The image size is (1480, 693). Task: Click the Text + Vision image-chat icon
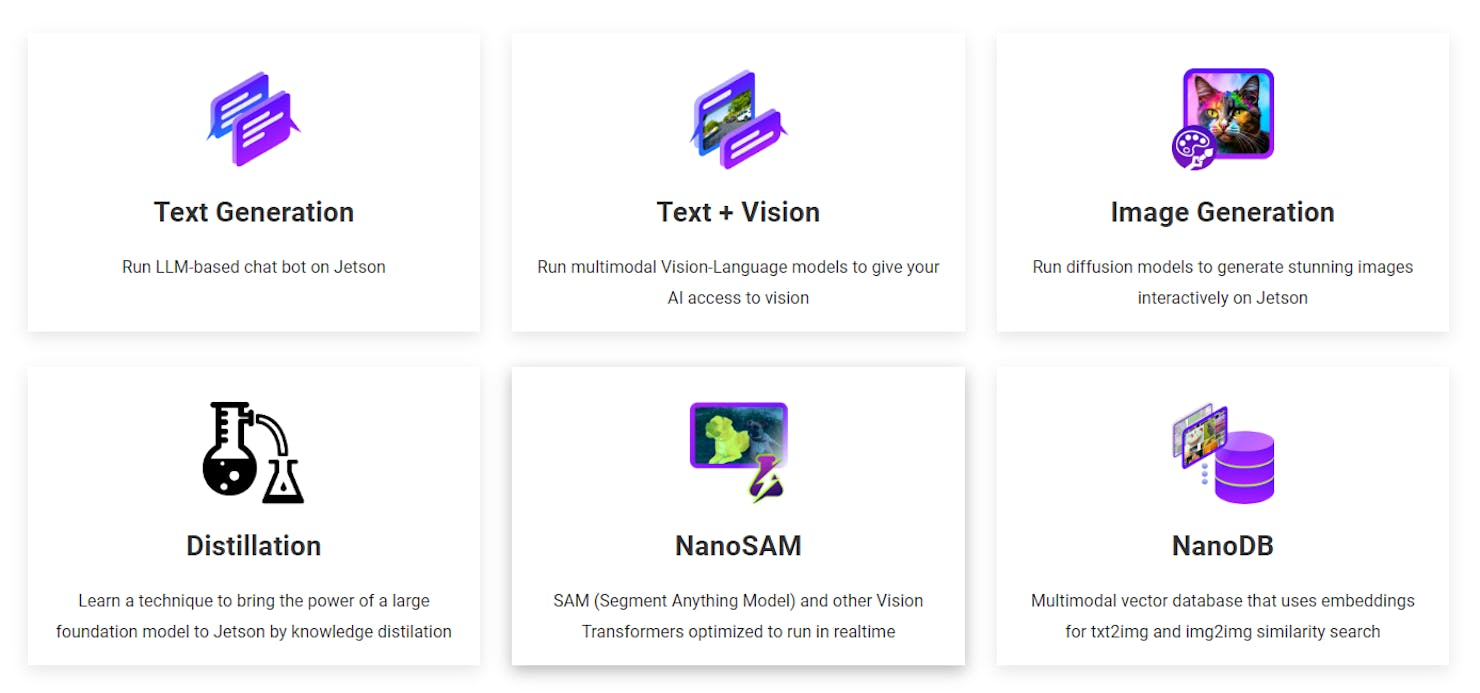coord(739,117)
